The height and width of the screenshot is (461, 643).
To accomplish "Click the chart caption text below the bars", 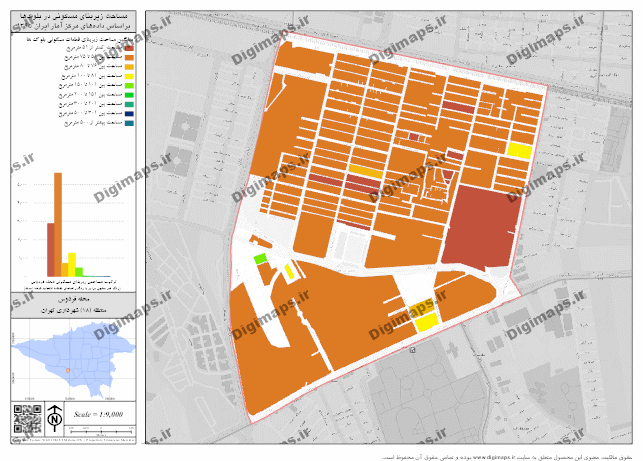I will 74,285.
